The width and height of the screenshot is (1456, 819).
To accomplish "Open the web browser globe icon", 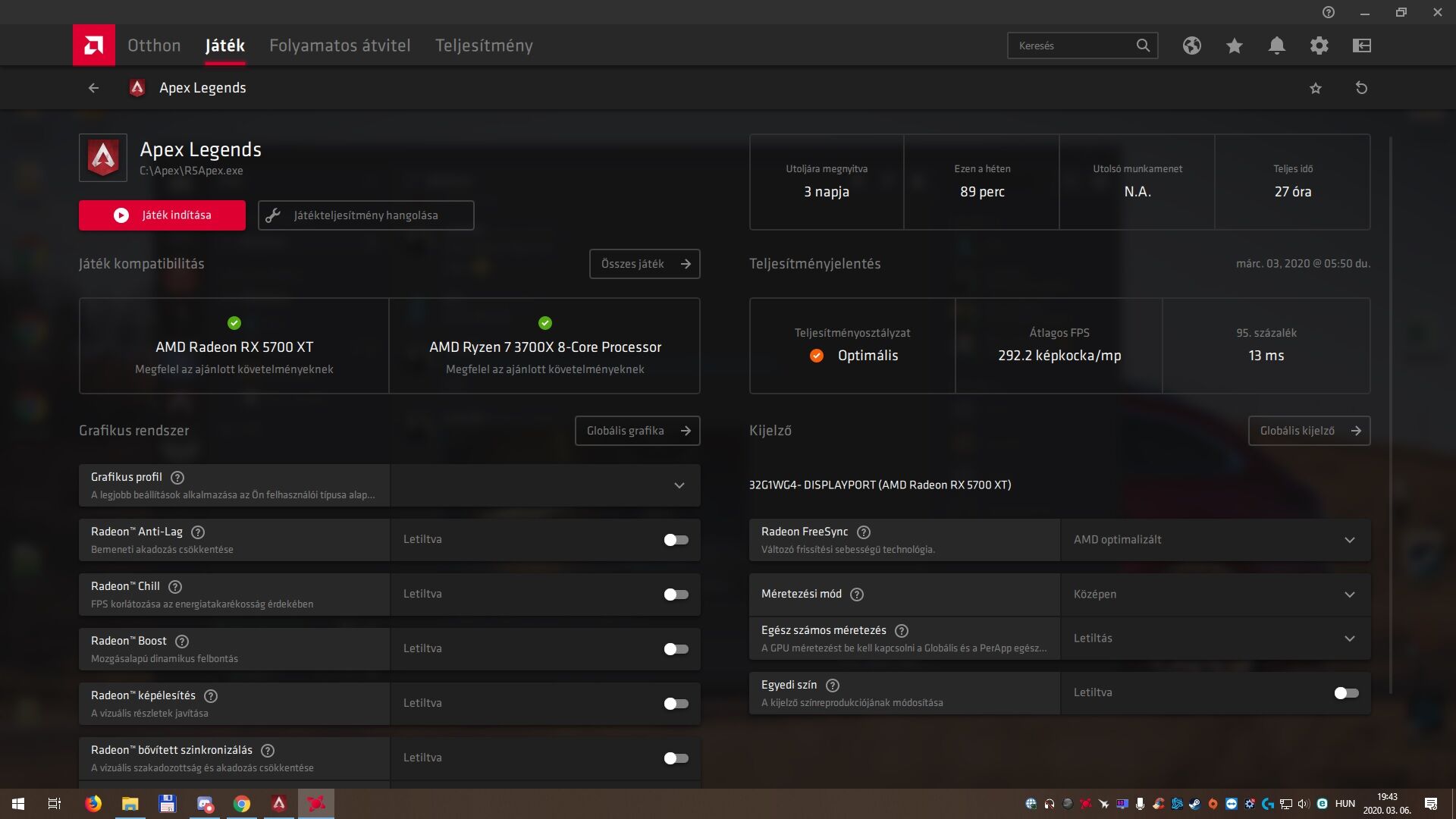I will (1192, 45).
